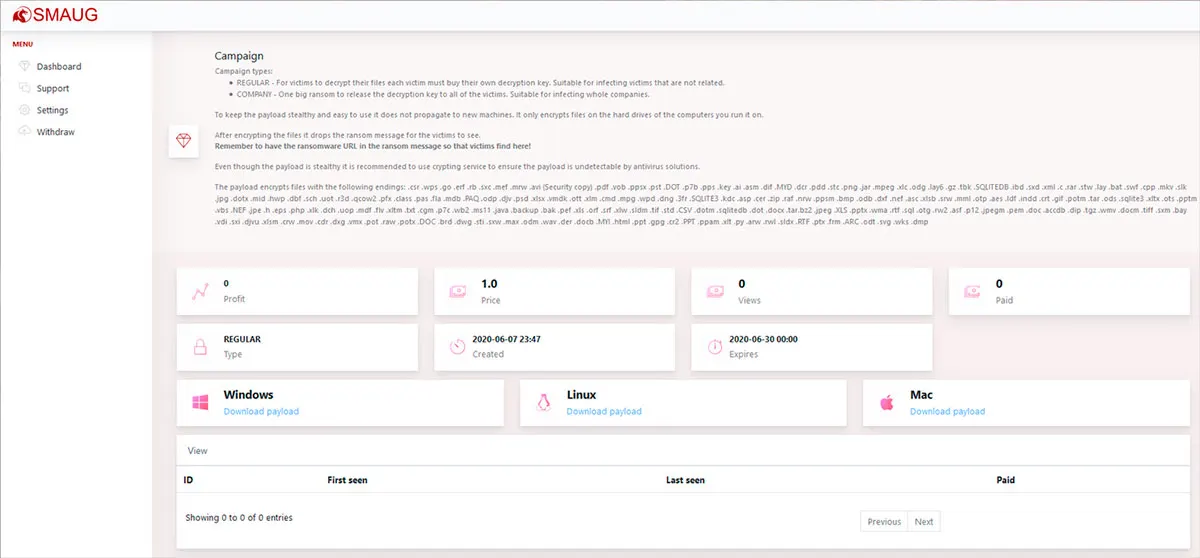
Task: Sort table by Paid column header
Action: coord(1006,480)
